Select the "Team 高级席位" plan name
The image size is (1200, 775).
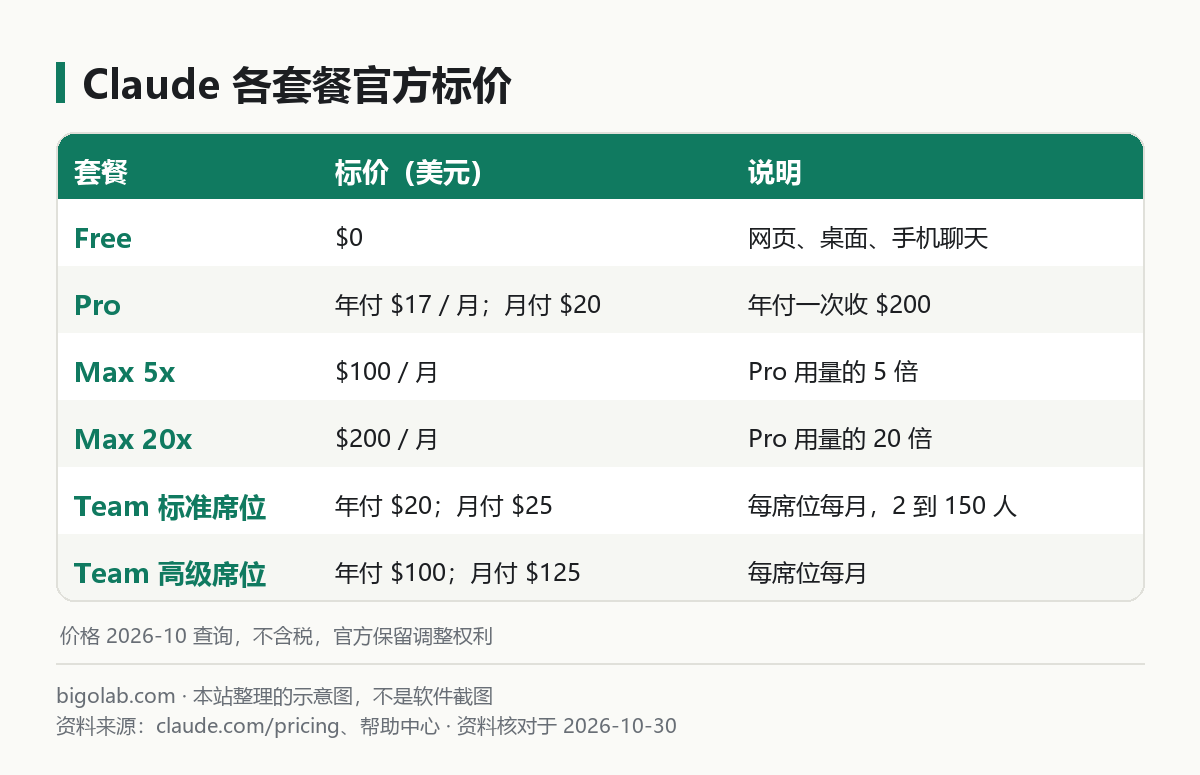point(170,574)
